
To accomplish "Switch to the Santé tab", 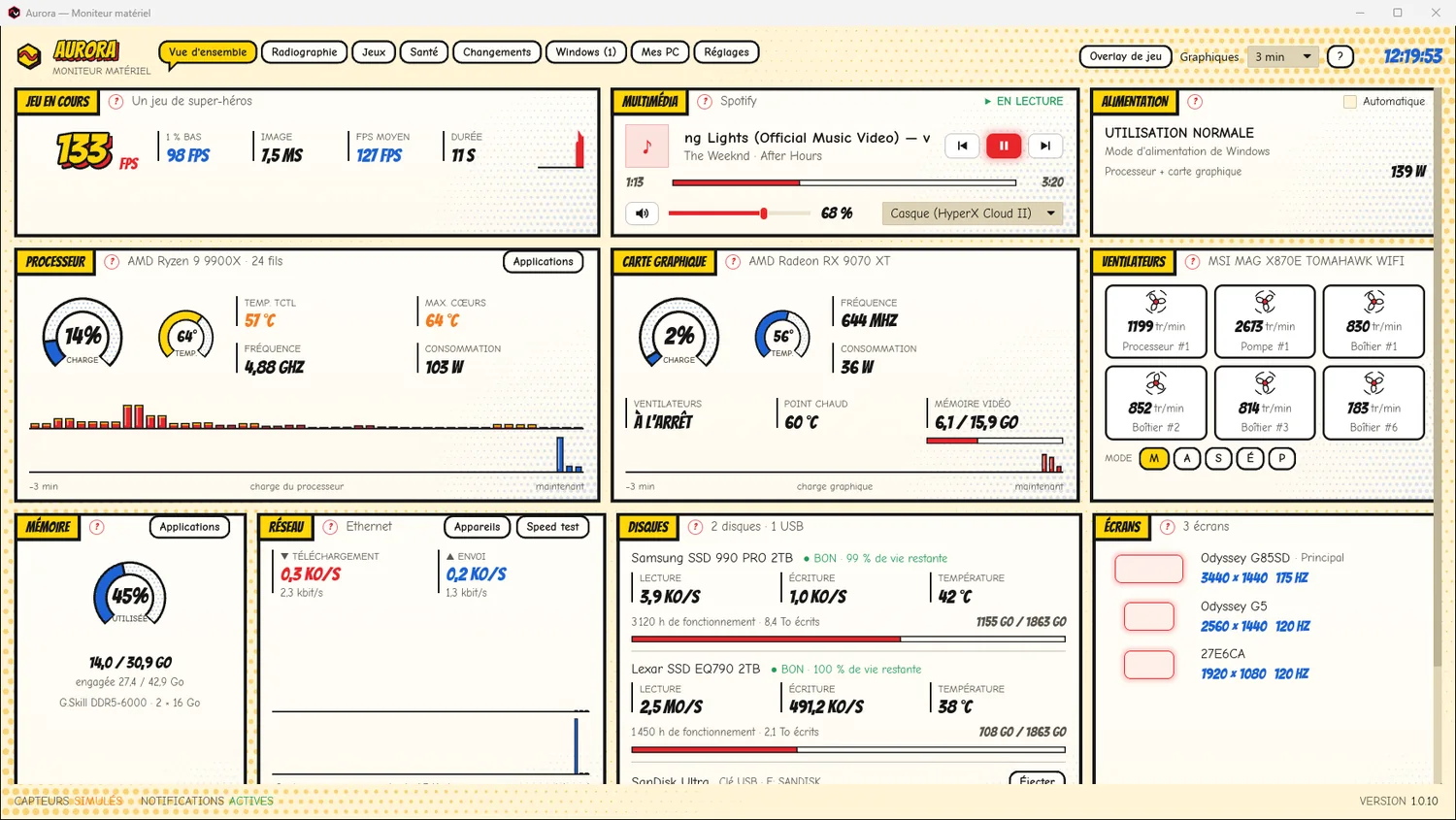I will pyautogui.click(x=424, y=52).
